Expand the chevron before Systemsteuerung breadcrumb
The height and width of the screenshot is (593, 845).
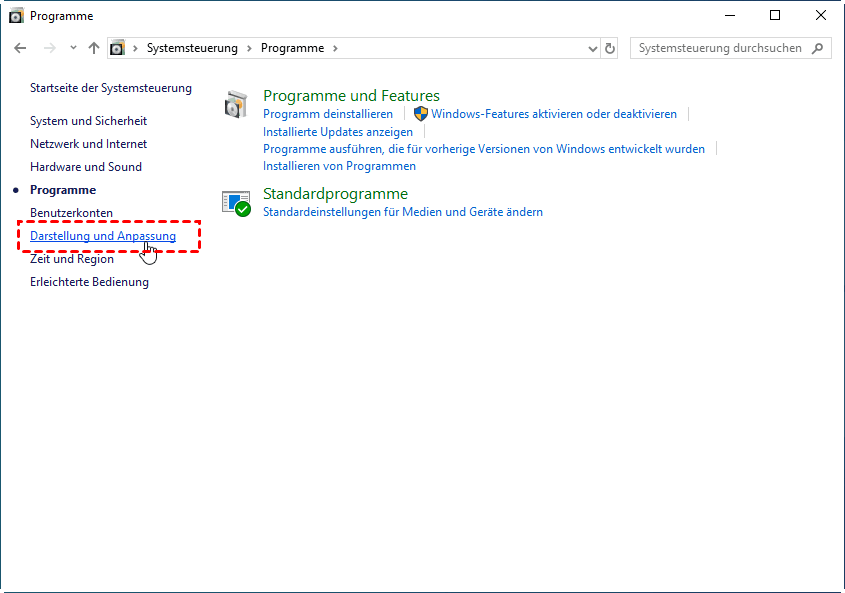(135, 48)
